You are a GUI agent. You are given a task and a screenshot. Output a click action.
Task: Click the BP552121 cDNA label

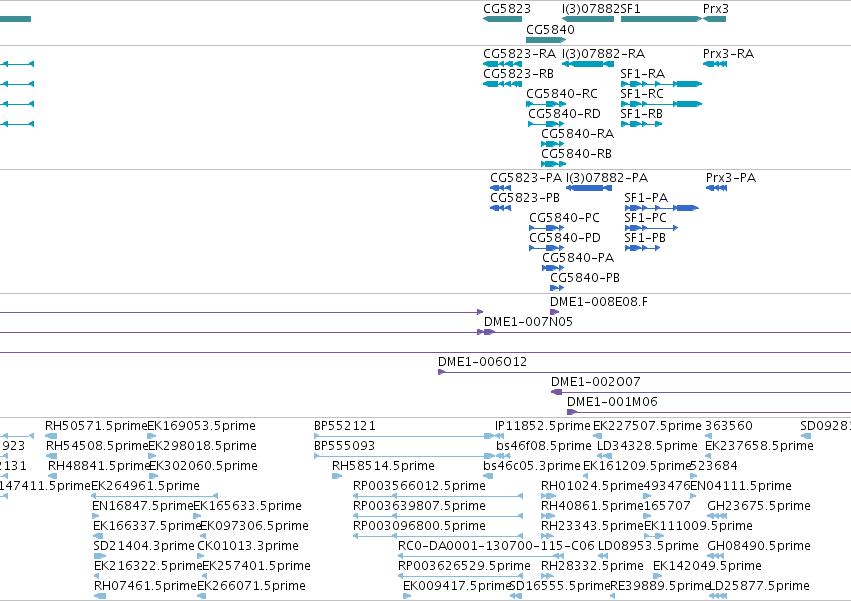click(345, 426)
